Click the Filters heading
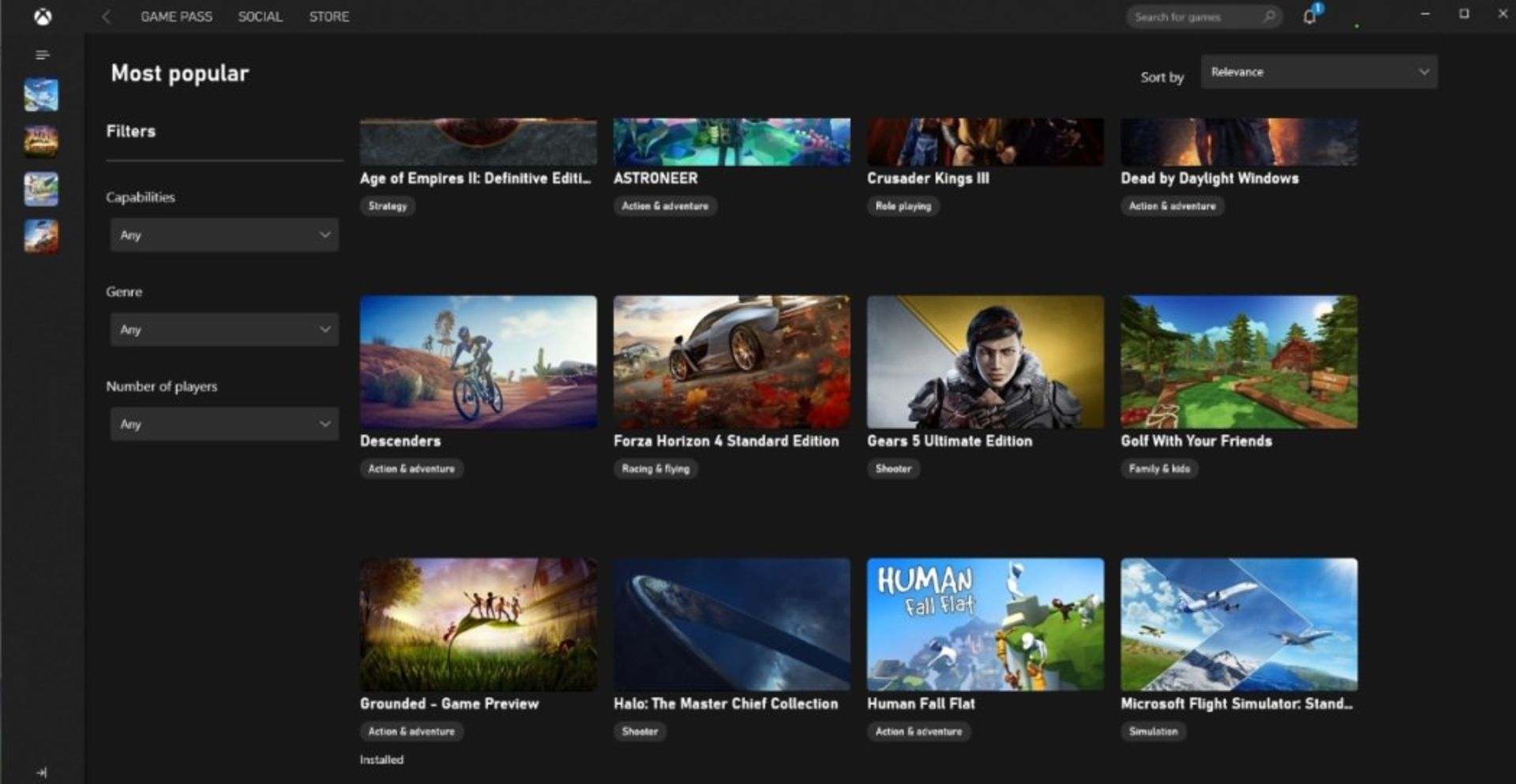Viewport: 1516px width, 784px height. point(131,131)
